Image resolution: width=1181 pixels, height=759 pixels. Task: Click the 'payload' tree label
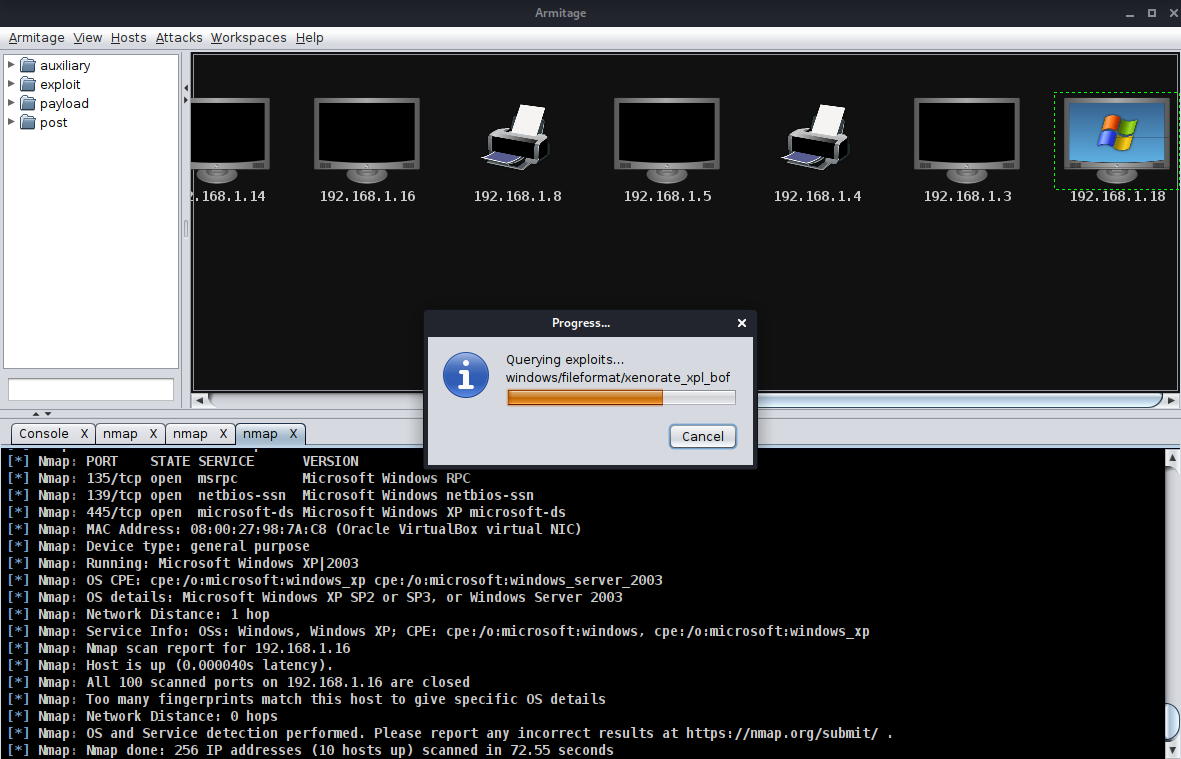64,103
